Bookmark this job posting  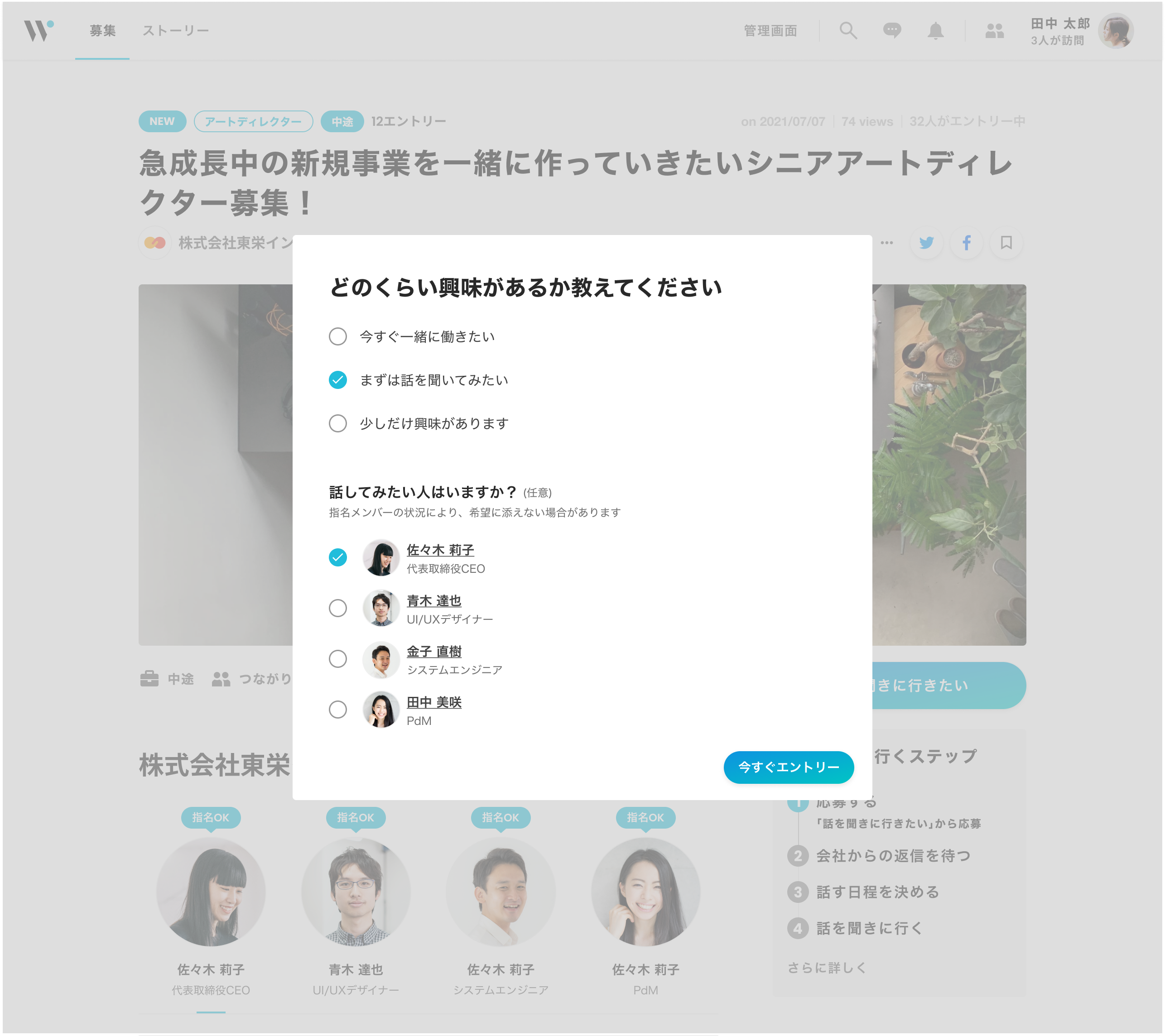[1006, 243]
